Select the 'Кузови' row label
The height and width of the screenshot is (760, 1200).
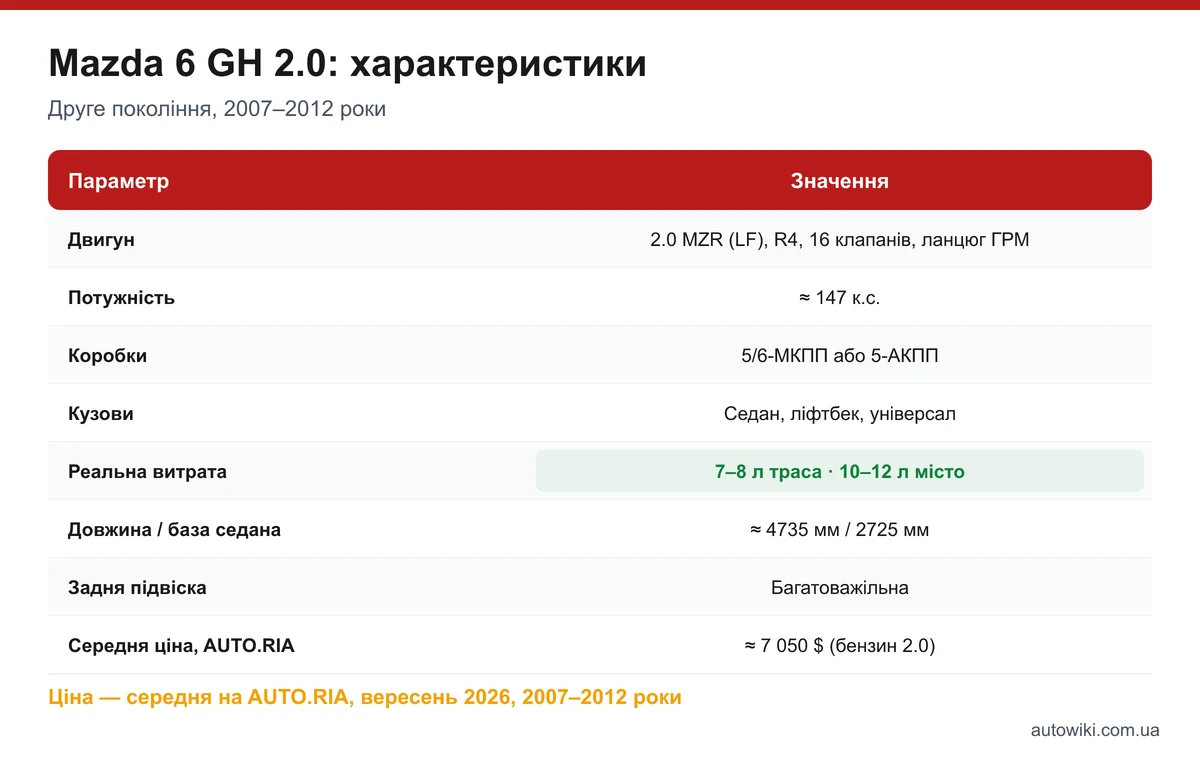pyautogui.click(x=100, y=414)
